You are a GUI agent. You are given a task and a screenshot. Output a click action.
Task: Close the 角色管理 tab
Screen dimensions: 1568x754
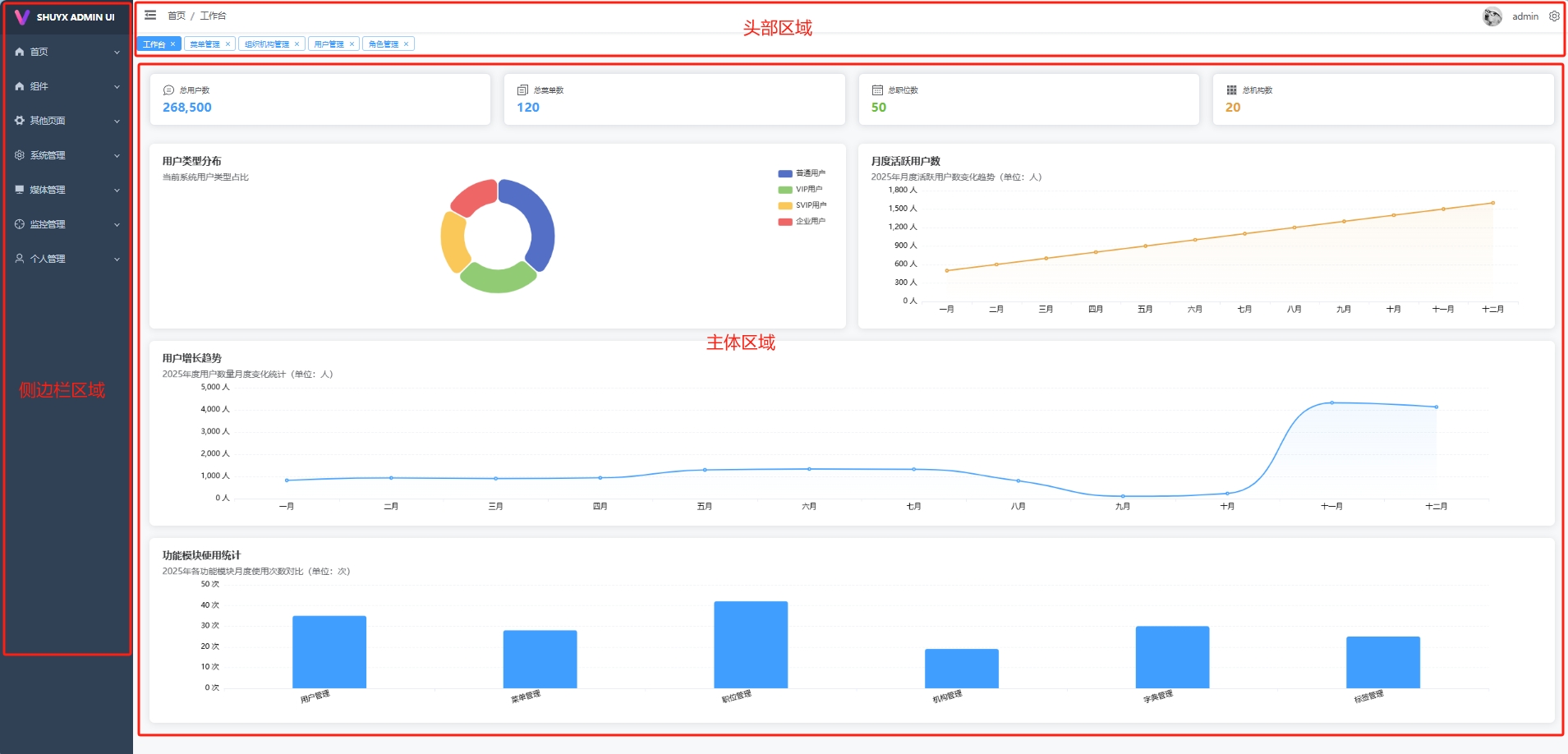(406, 44)
